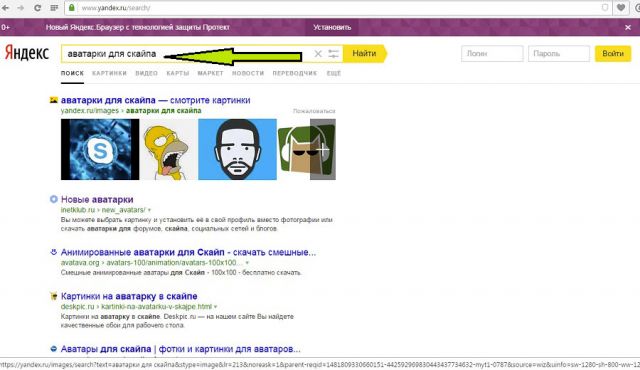Open the Homer Simpson avatar thumbnail

click(x=169, y=149)
